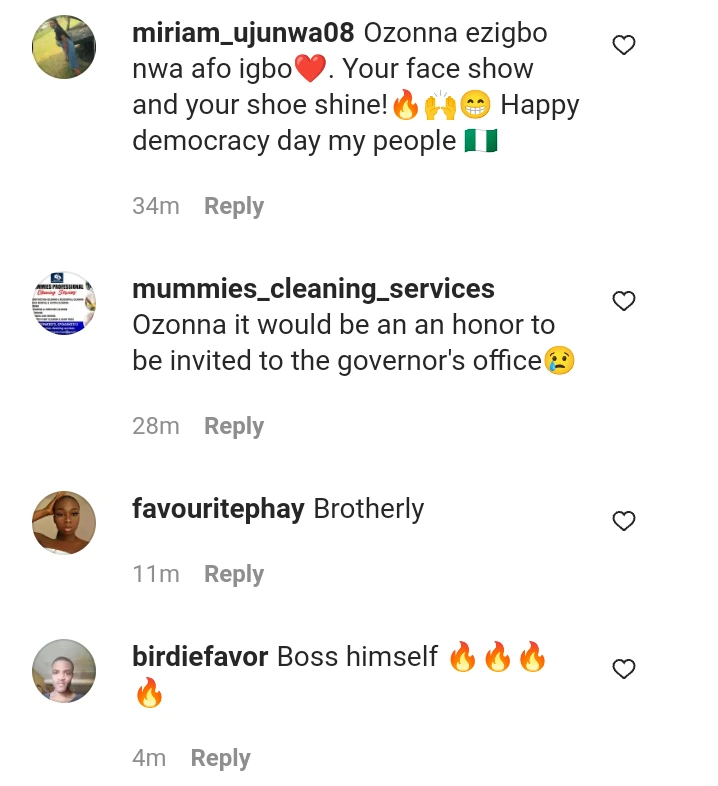Go to birdiefavor's profile via username
718x786 pixels.
200,657
